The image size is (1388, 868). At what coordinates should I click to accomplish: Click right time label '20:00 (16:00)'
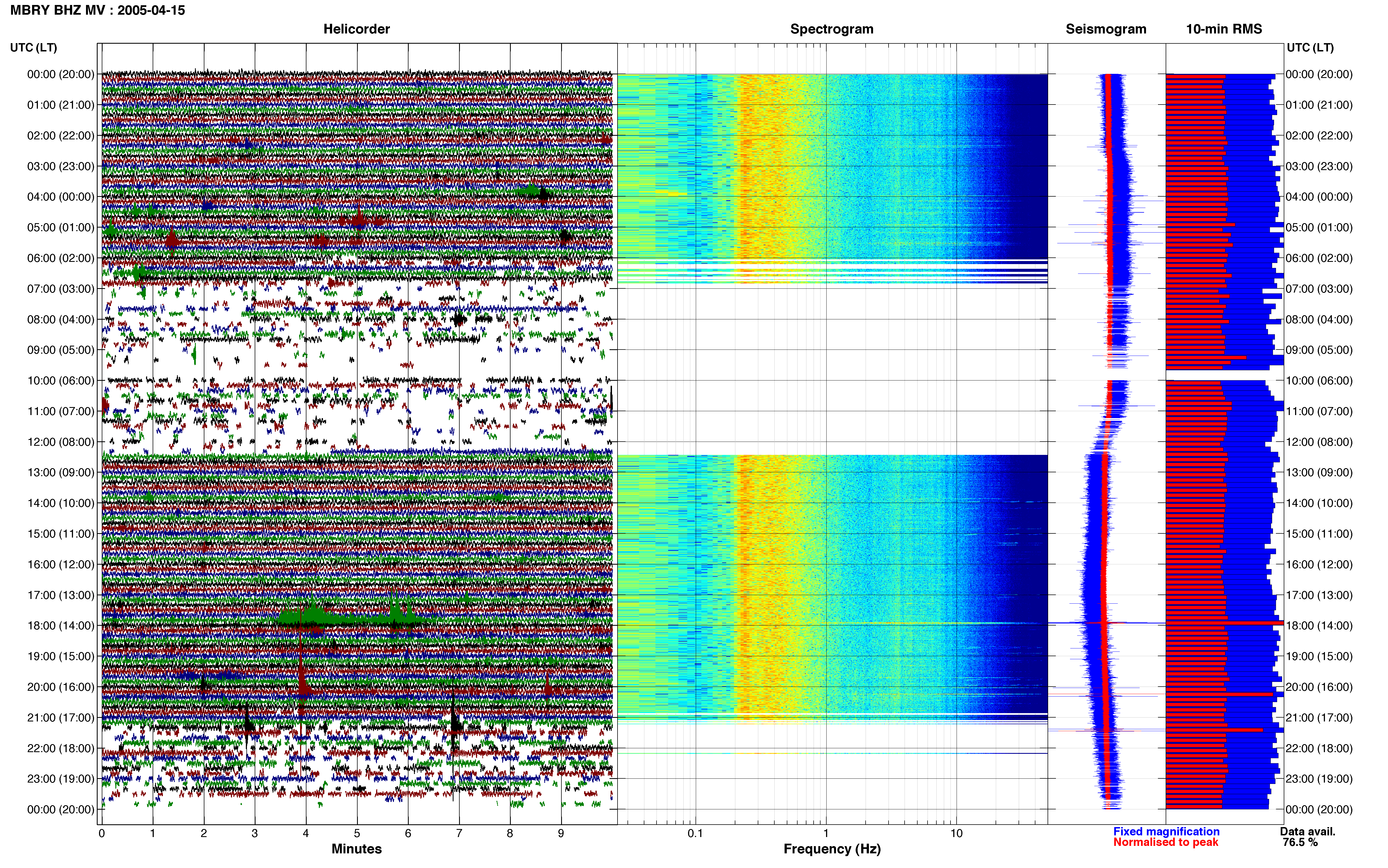[1319, 687]
